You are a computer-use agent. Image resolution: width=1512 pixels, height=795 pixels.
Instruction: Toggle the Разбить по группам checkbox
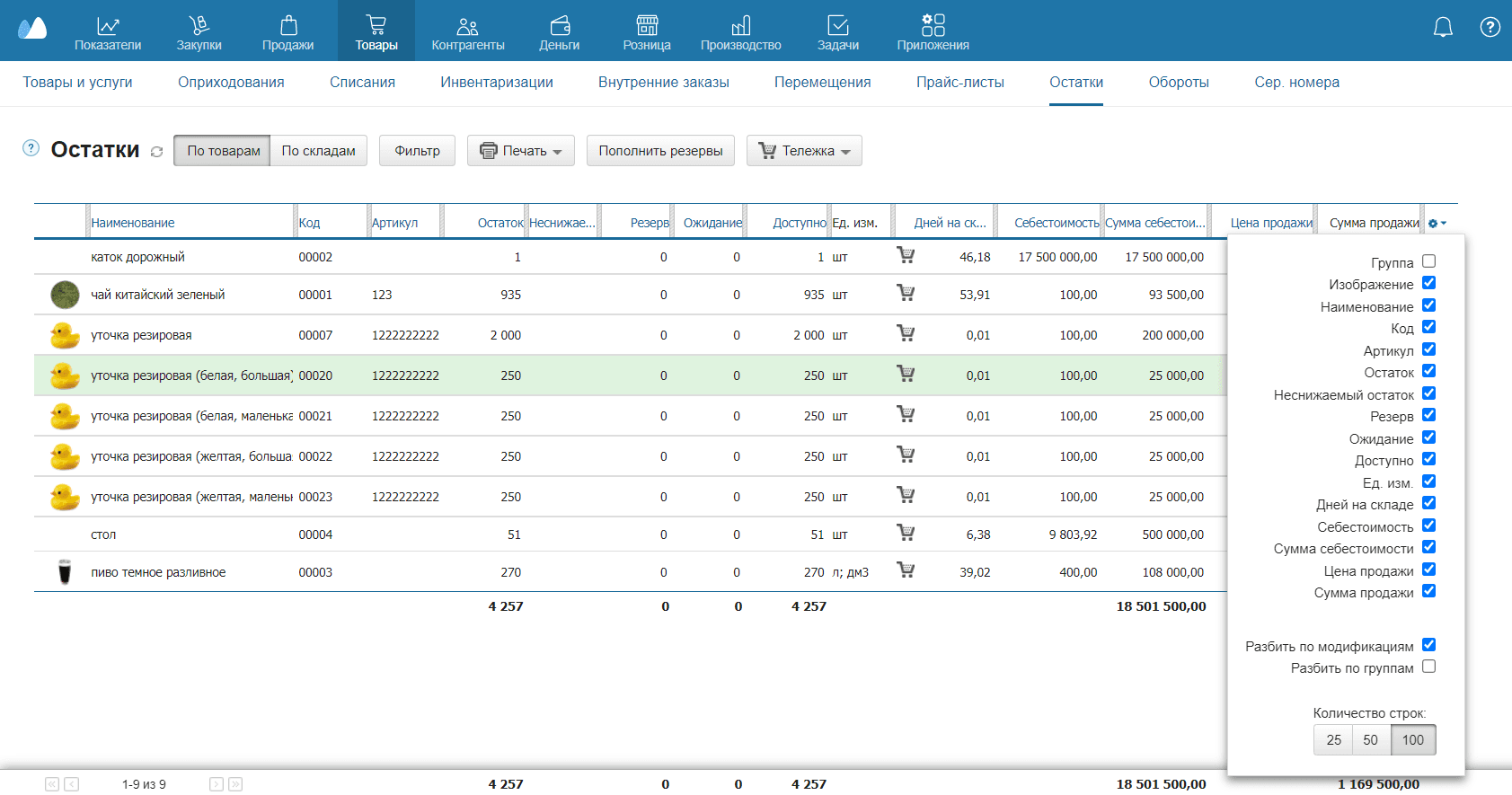1428,667
